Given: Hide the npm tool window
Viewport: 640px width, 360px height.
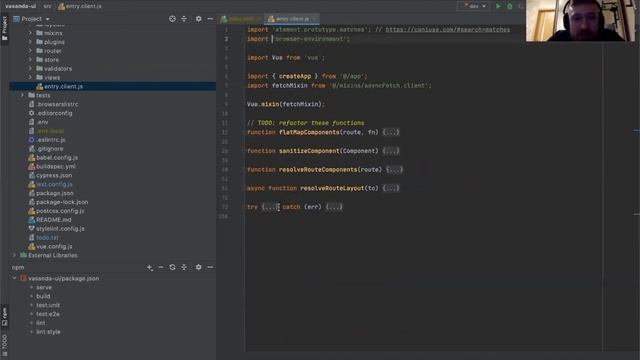Looking at the screenshot, I should pyautogui.click(x=210, y=267).
